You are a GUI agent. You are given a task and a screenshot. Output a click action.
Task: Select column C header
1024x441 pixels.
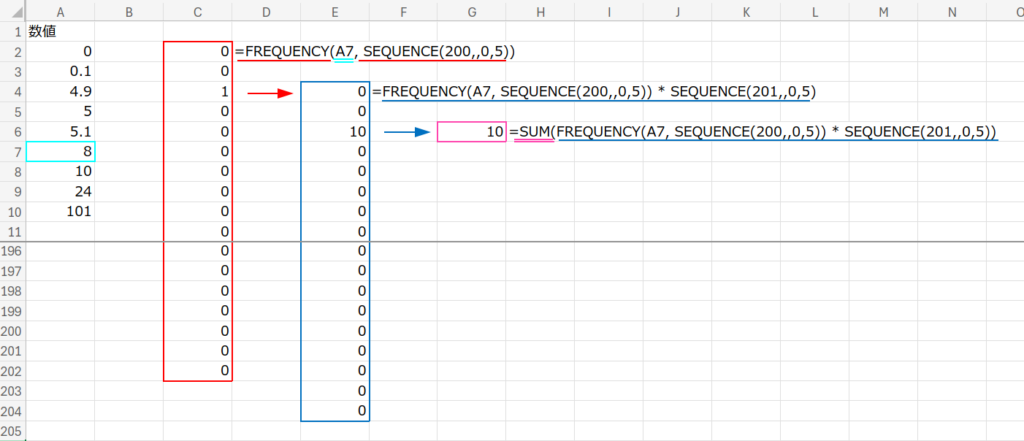click(198, 11)
